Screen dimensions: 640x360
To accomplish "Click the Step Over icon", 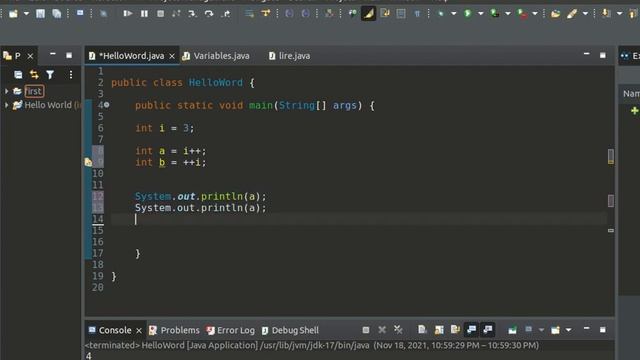I will [x=209, y=14].
